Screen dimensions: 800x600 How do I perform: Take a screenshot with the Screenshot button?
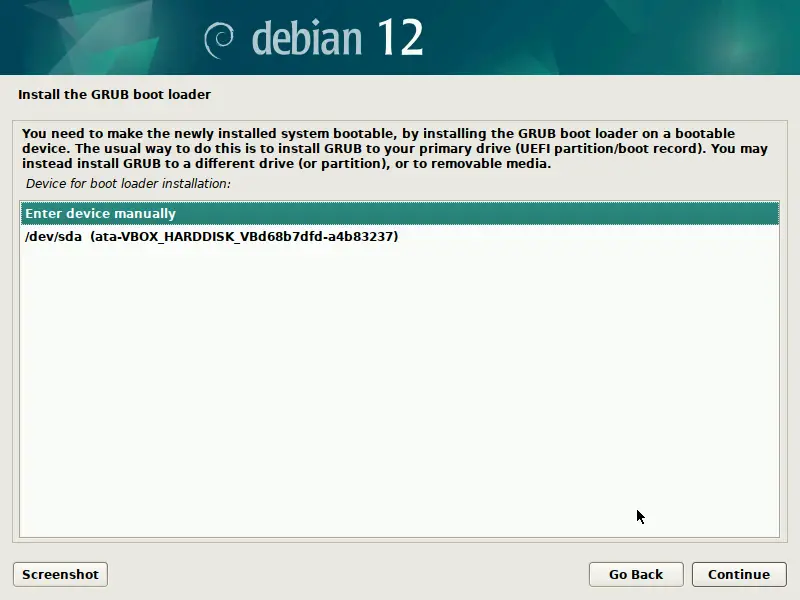pyautogui.click(x=60, y=574)
